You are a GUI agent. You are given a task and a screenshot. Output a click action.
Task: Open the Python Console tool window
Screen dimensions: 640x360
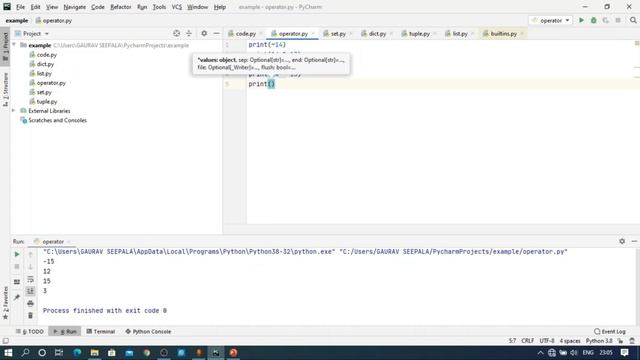pos(148,331)
